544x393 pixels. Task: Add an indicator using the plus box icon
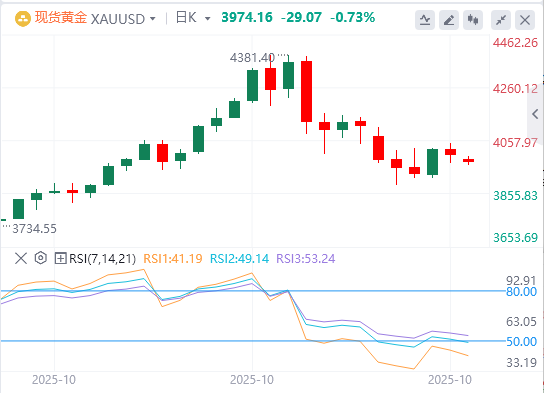tap(60, 258)
